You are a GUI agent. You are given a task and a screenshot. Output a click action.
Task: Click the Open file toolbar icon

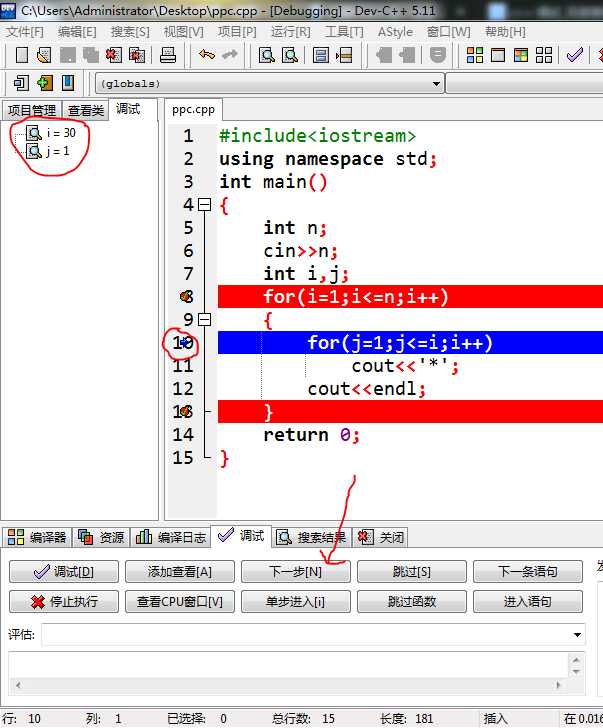click(44, 55)
